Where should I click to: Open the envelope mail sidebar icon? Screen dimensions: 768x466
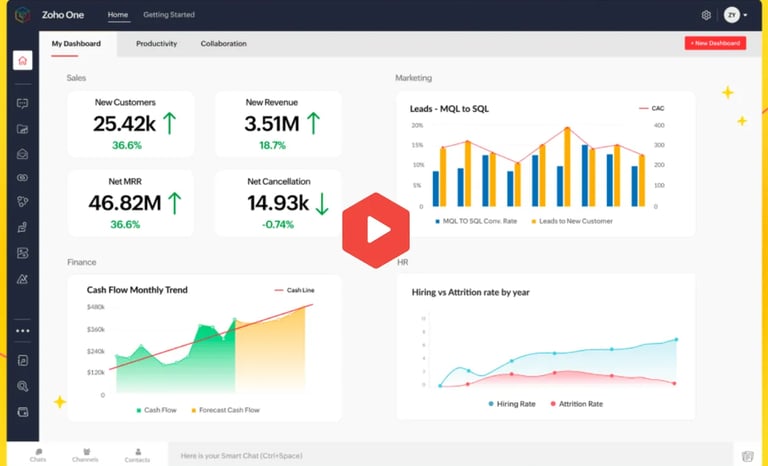click(23, 154)
